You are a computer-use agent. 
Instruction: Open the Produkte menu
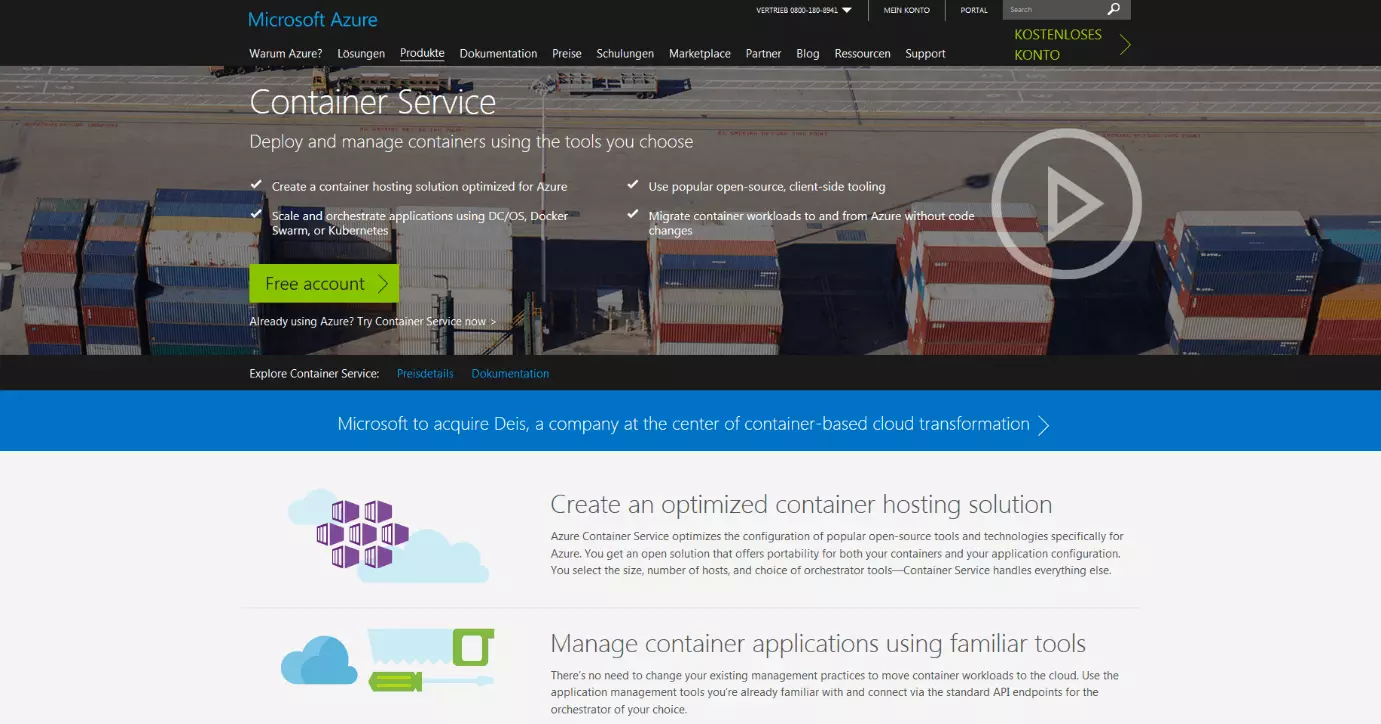[x=422, y=53]
